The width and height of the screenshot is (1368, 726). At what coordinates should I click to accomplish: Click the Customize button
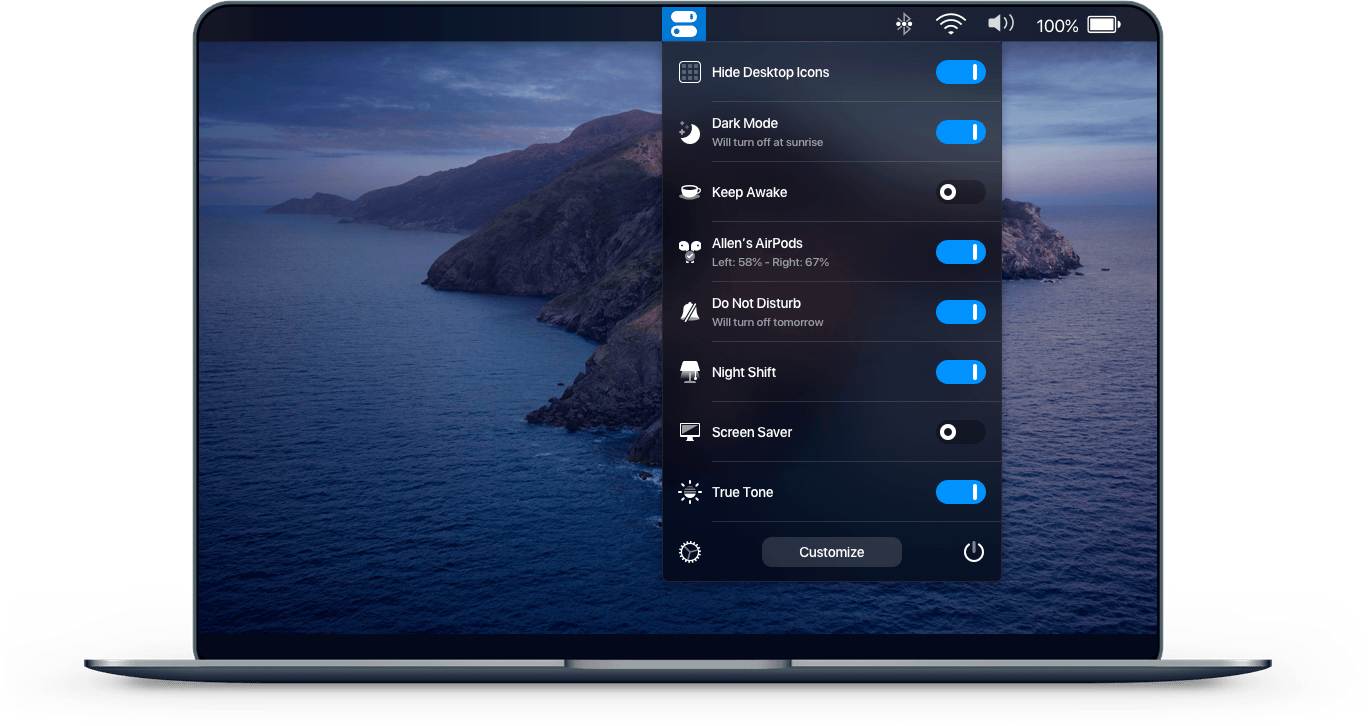coord(831,552)
